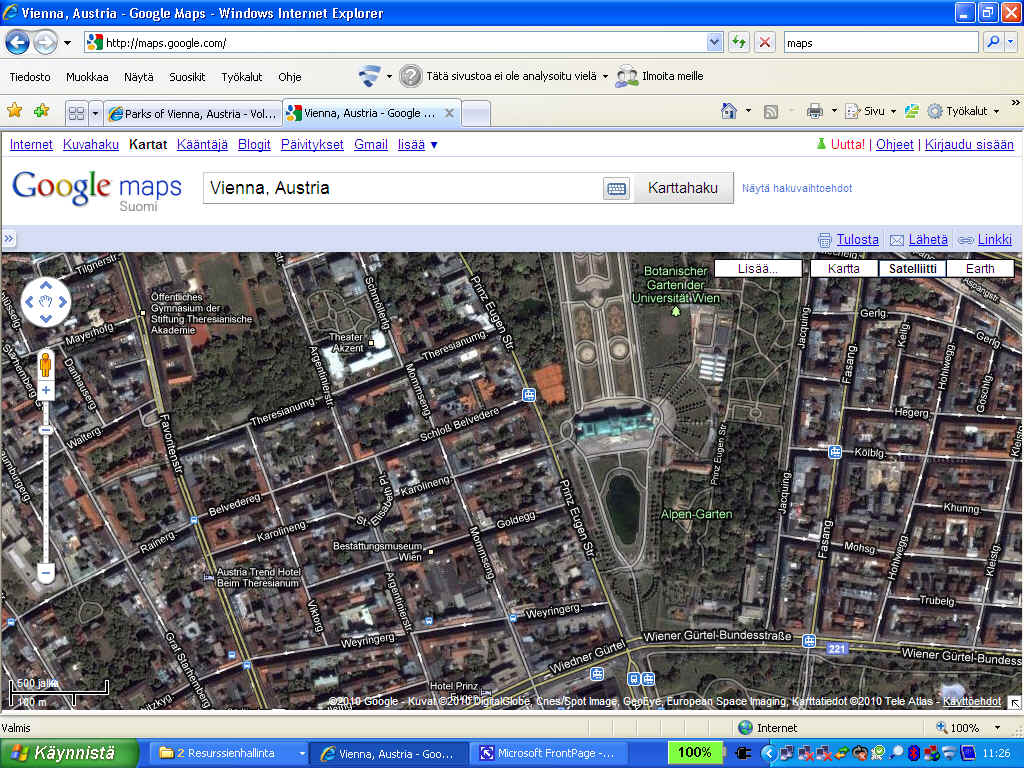Click the zoom in plus button on map

(x=45, y=390)
